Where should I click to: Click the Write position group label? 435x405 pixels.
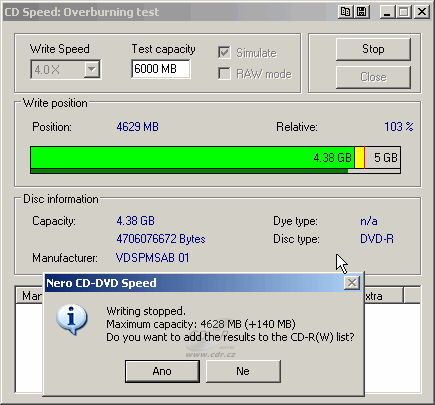click(55, 103)
